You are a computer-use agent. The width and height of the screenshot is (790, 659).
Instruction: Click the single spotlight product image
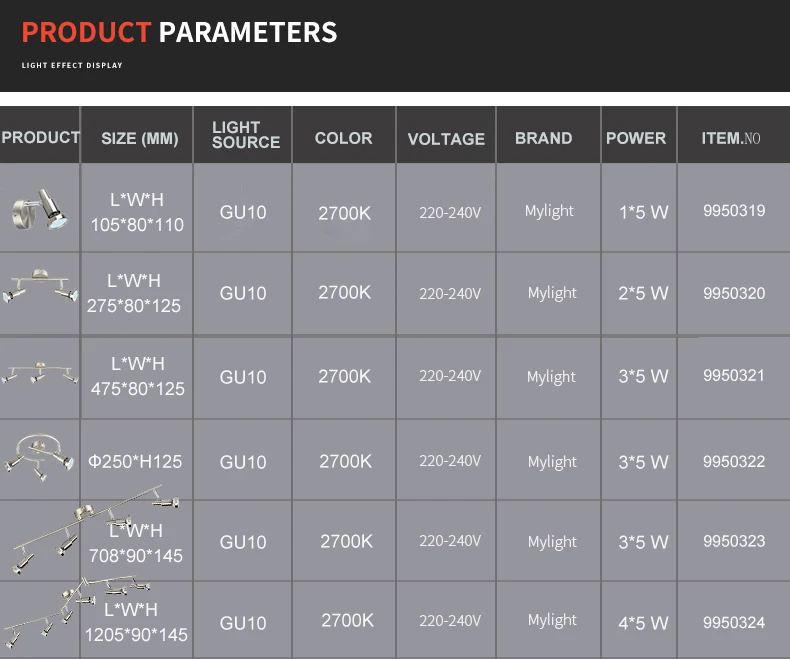(x=39, y=210)
